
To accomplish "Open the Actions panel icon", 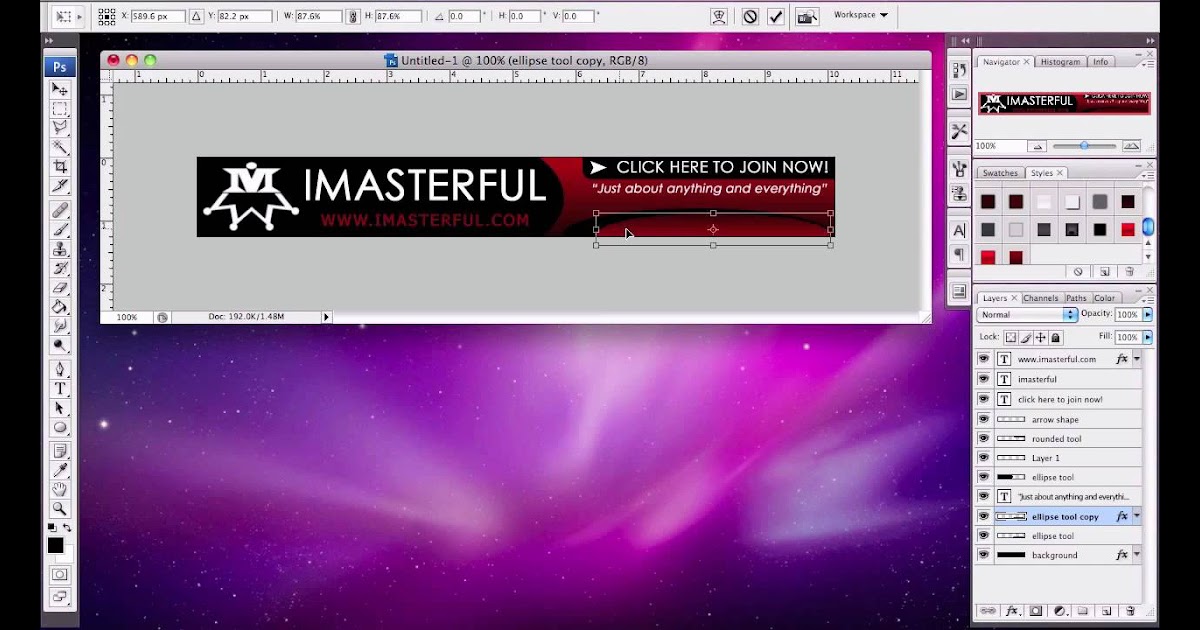I will (959, 94).
